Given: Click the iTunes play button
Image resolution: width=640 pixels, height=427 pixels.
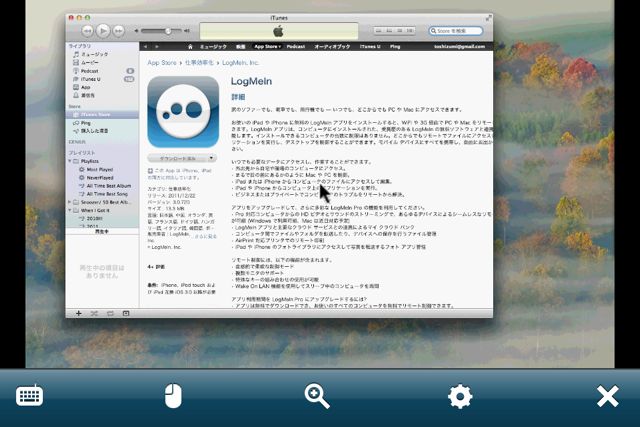Looking at the screenshot, I should (103, 31).
